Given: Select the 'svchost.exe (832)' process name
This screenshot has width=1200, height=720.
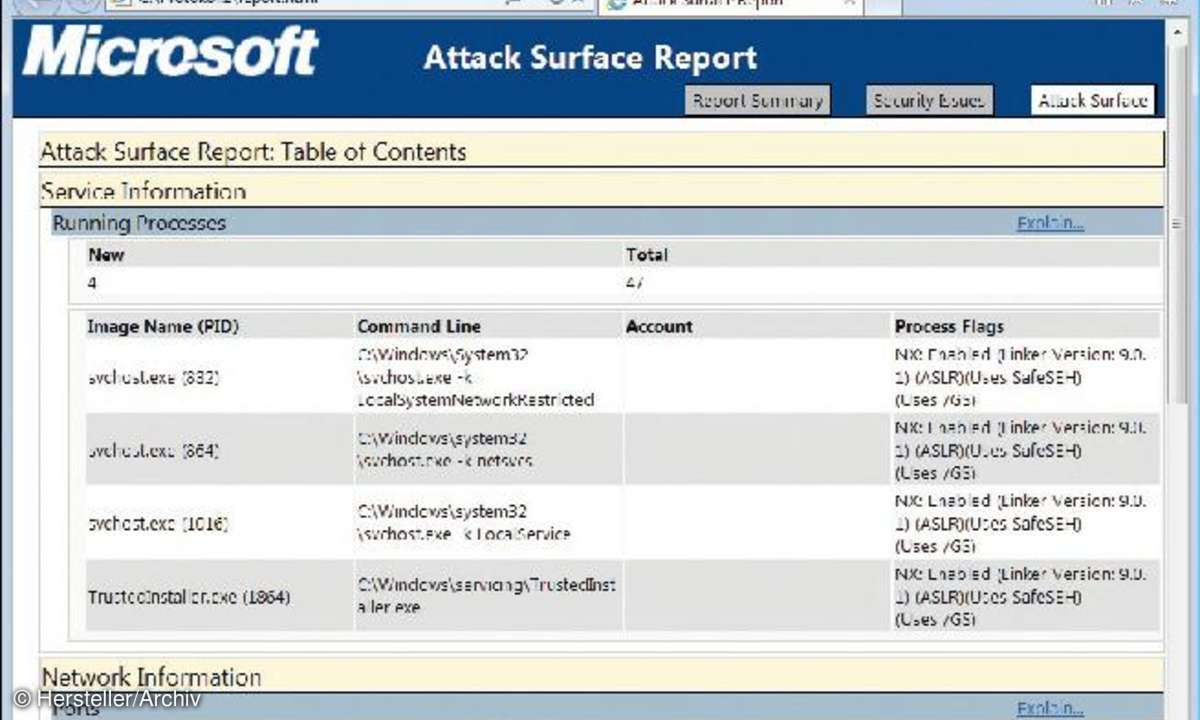Looking at the screenshot, I should (x=153, y=377).
